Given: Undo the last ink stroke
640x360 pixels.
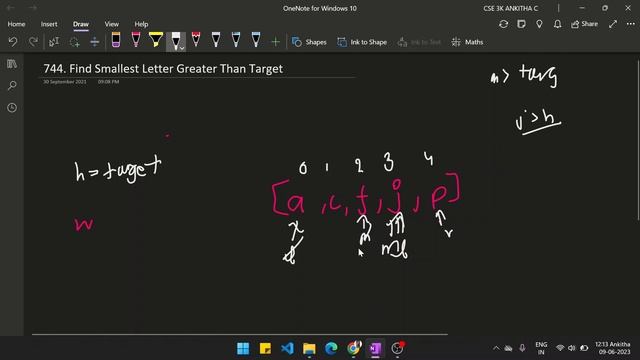Looking at the screenshot, I should (x=13, y=42).
